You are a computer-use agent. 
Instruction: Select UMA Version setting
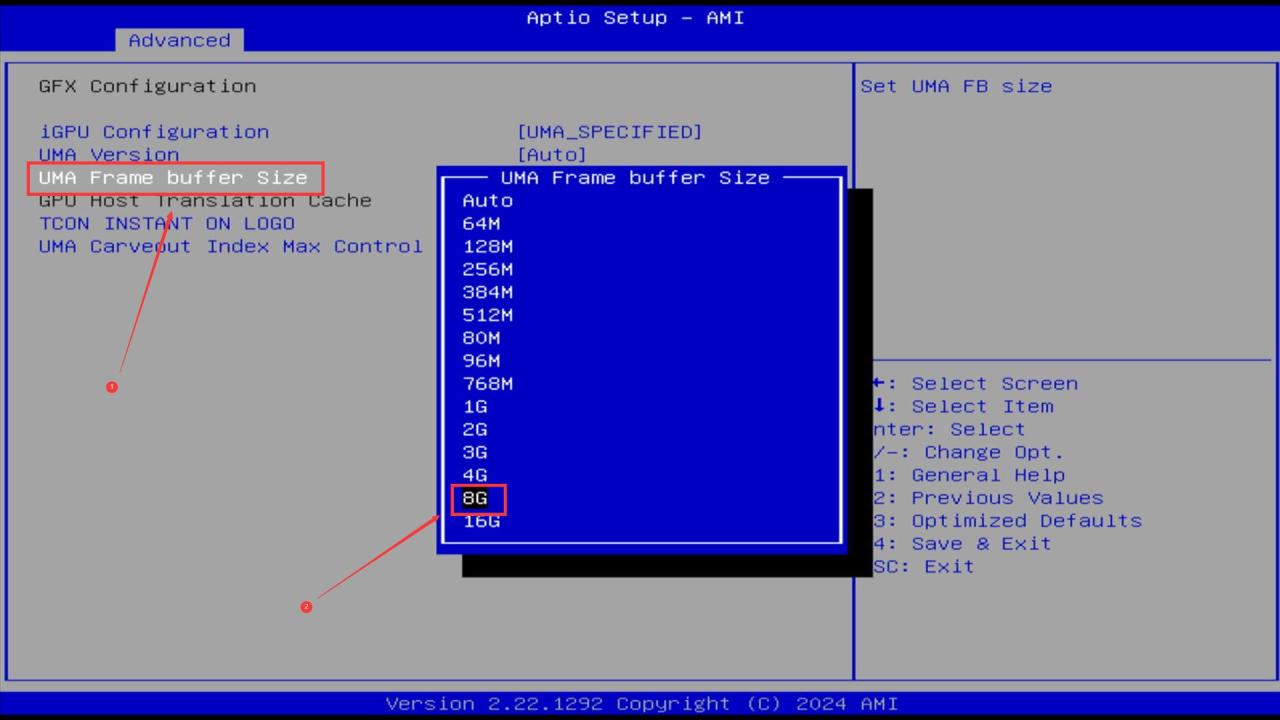pos(109,155)
